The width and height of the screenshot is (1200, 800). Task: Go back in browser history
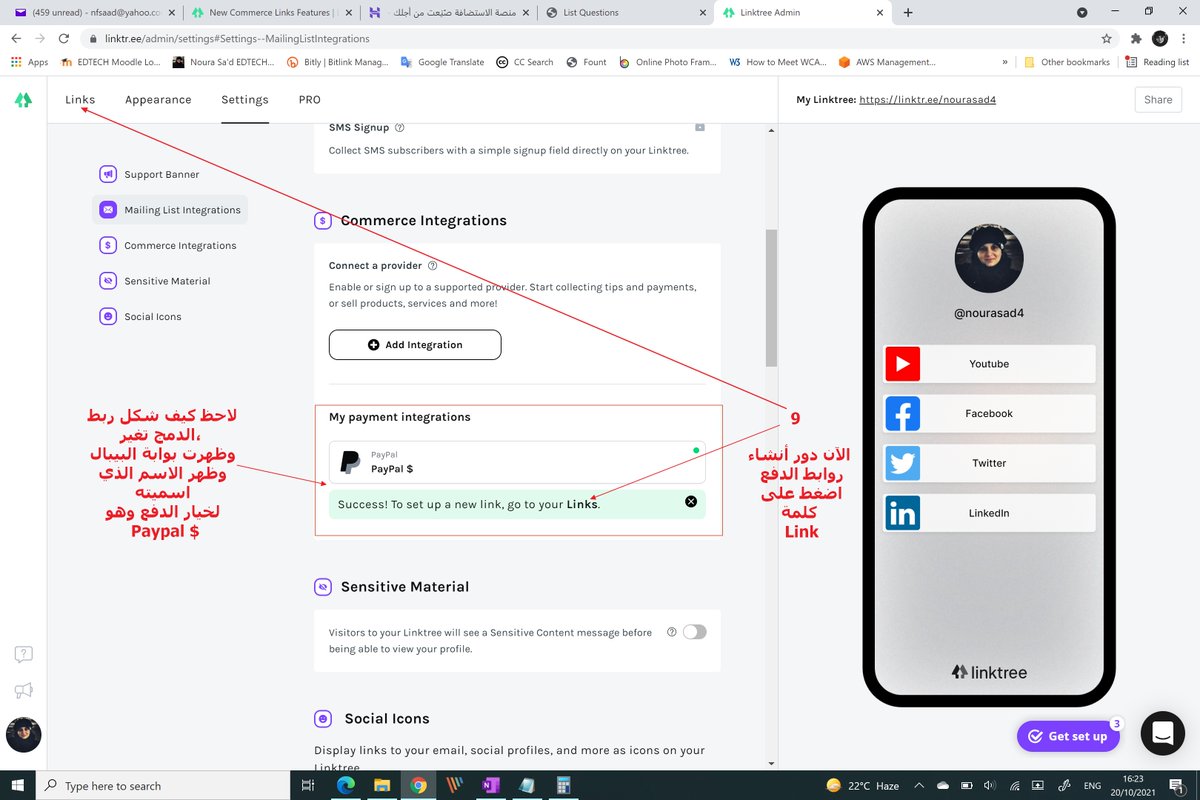pyautogui.click(x=16, y=38)
